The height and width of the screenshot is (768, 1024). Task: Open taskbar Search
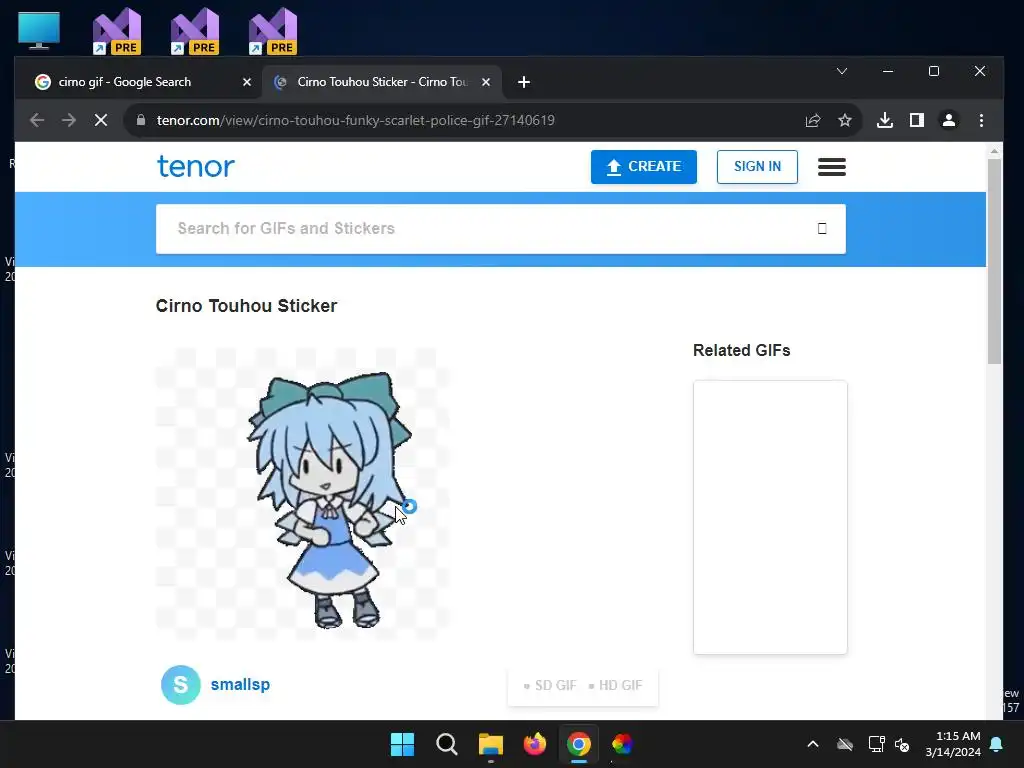pos(447,744)
